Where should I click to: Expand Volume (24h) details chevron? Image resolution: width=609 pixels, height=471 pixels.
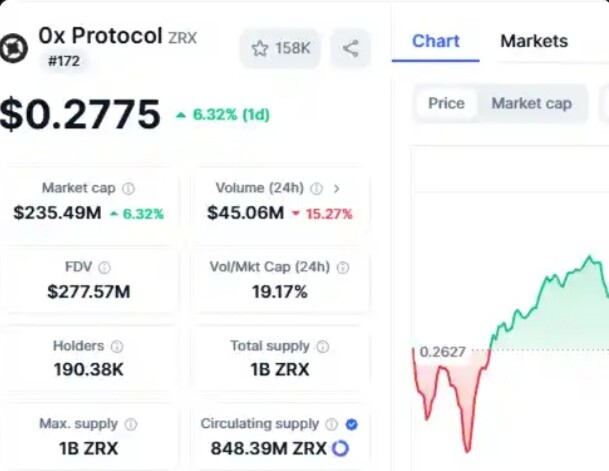click(336, 189)
